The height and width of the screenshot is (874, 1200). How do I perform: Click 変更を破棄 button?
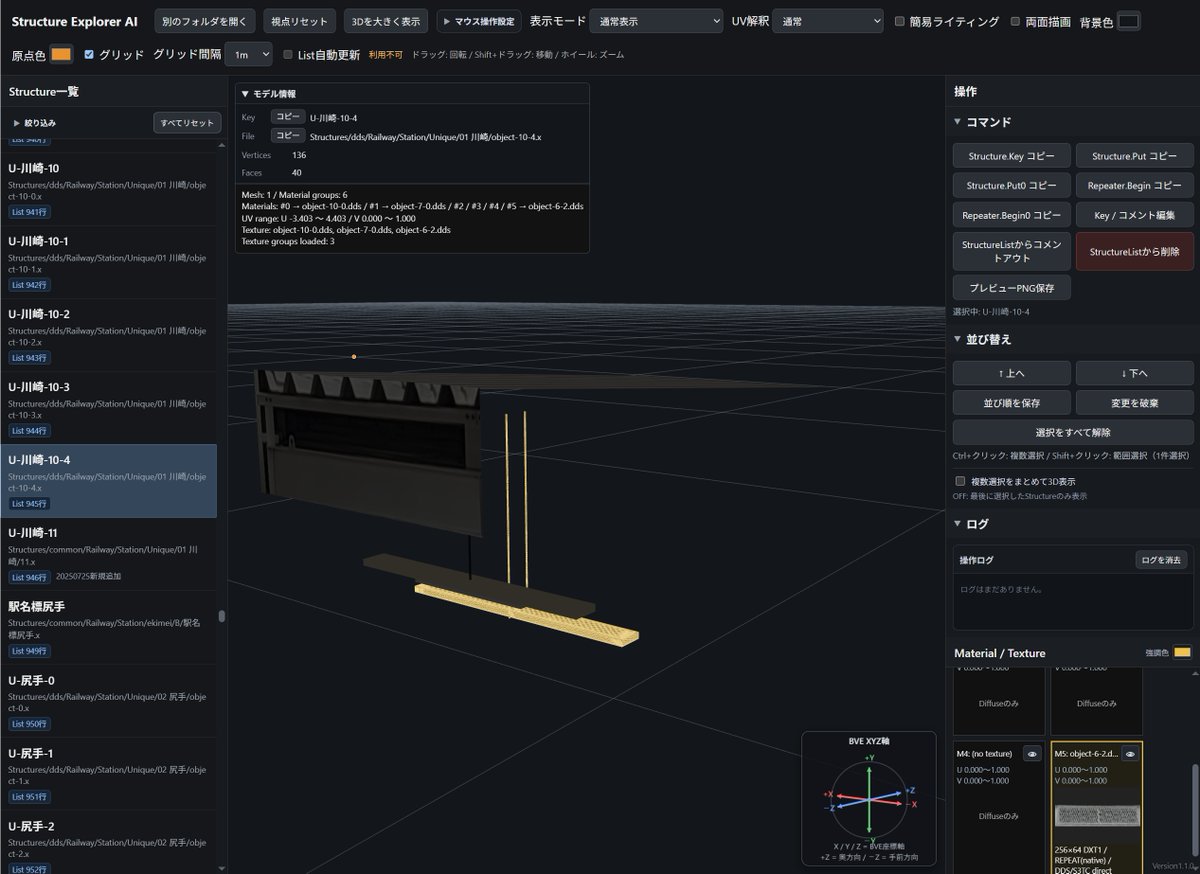click(1134, 403)
